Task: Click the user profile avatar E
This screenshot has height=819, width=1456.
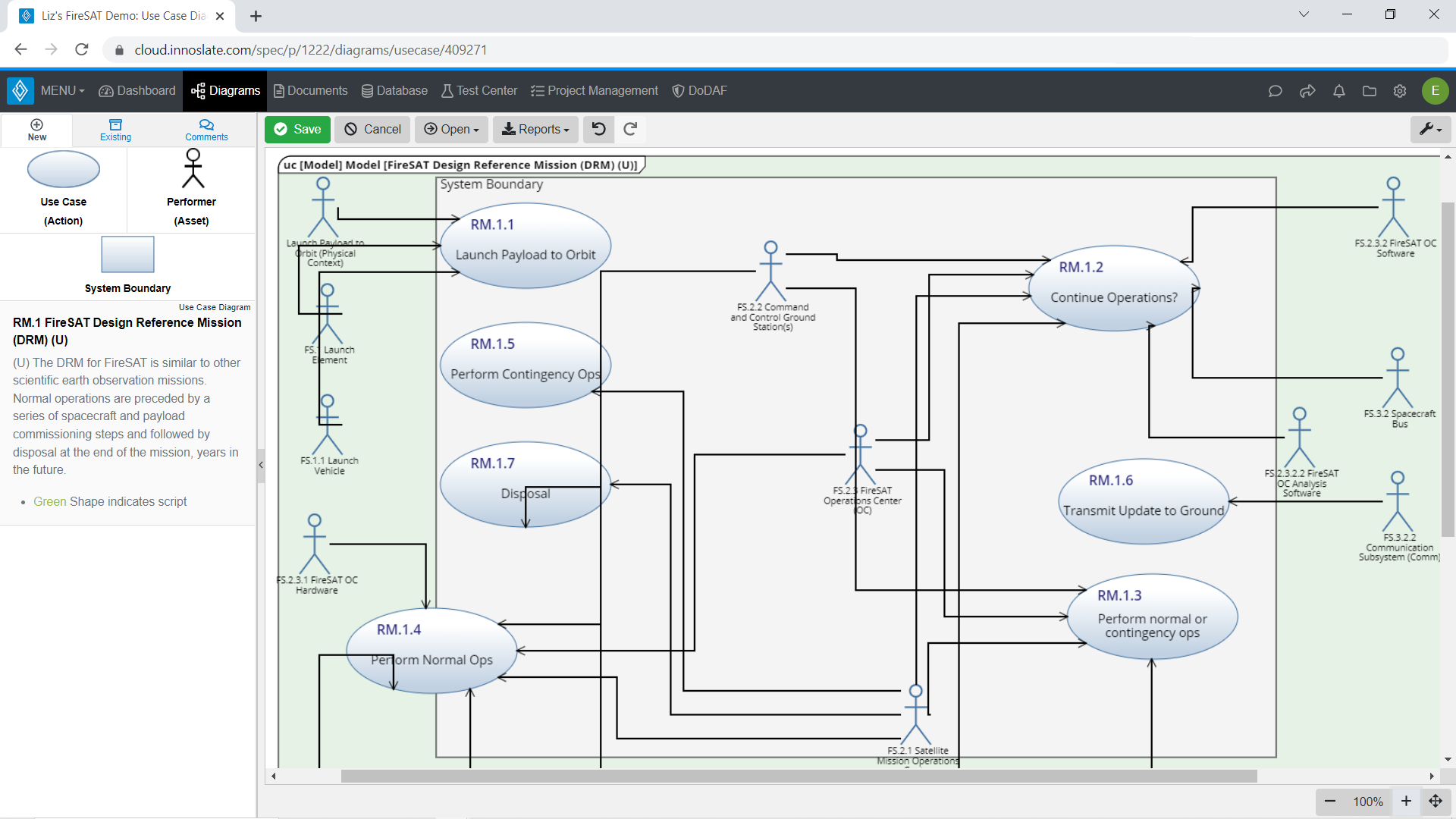Action: (x=1436, y=90)
